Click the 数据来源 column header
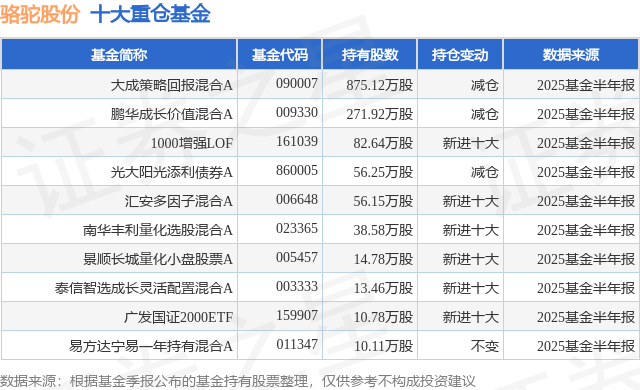Image resolution: width=640 pixels, height=390 pixels. pyautogui.click(x=571, y=55)
